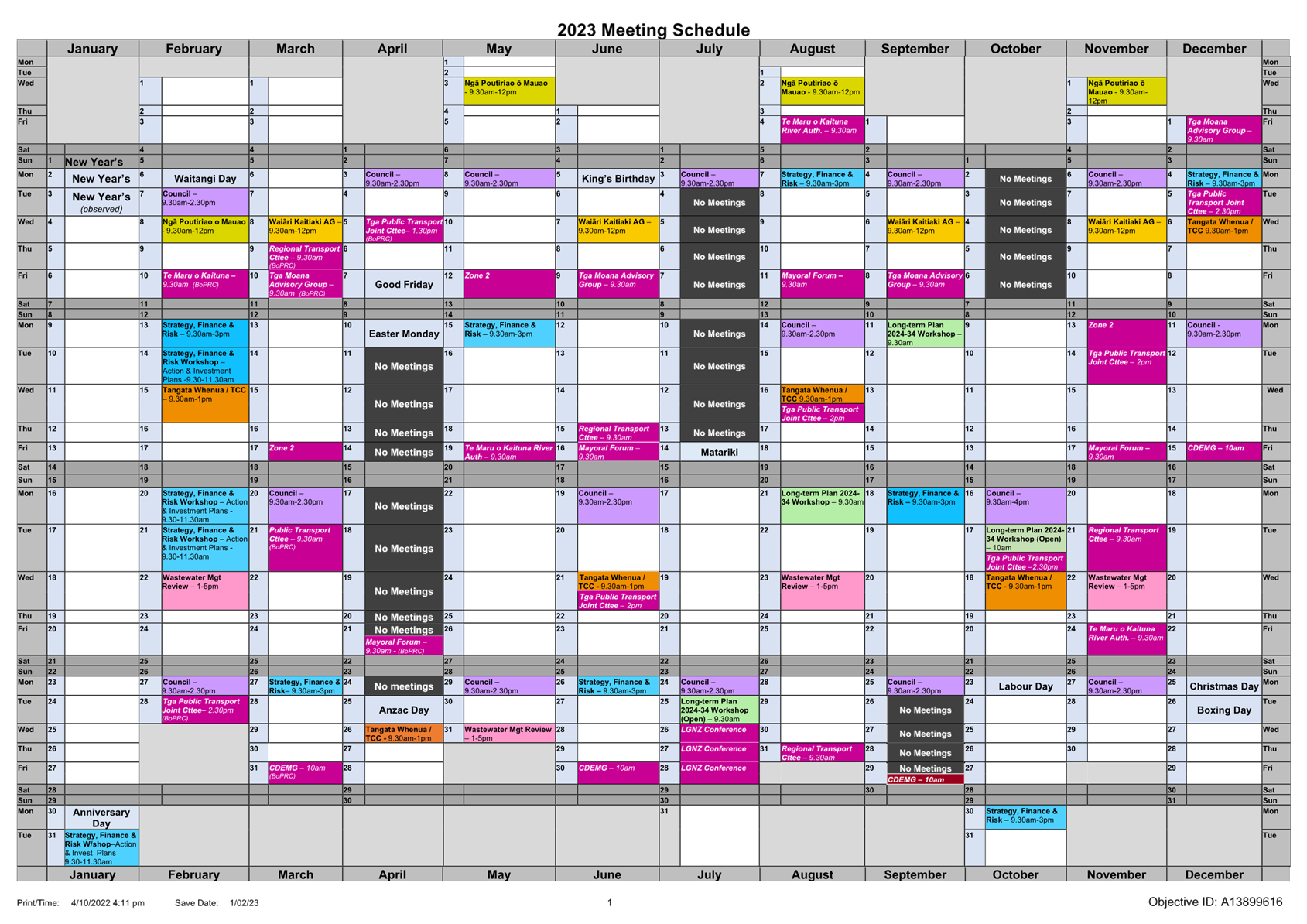
Task: Click 'Tga Public Transport Joint Cttee' on 28 February
Action: 205,710
